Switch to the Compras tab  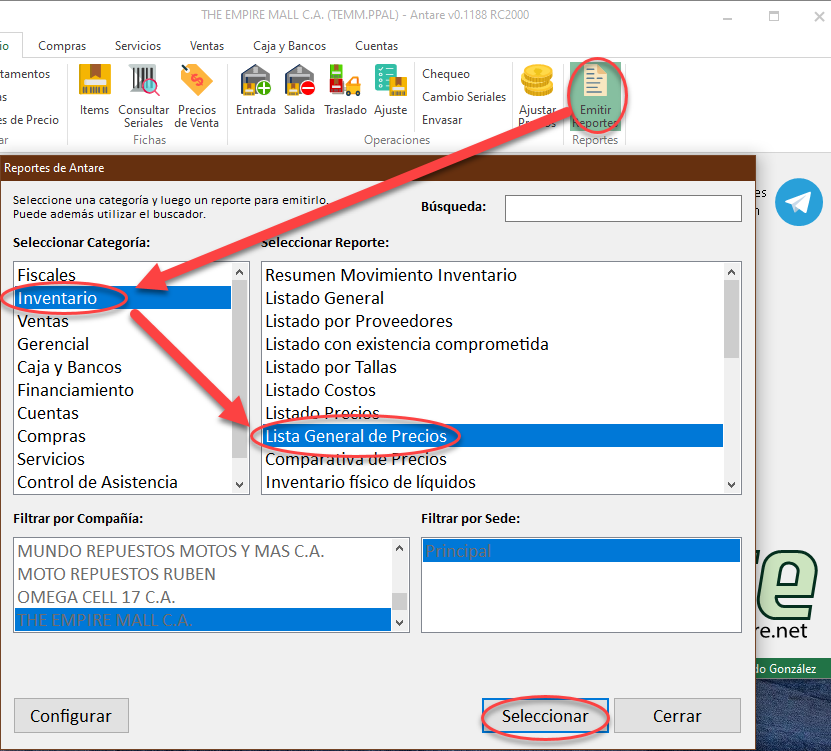tap(60, 45)
